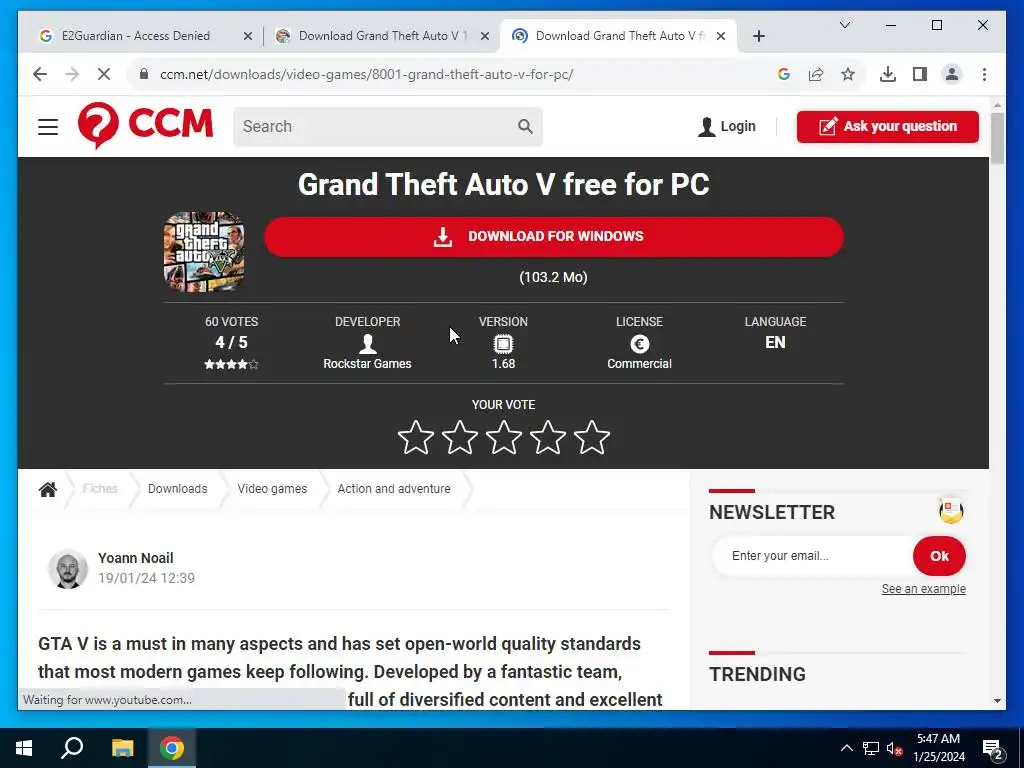Click the muted volume tray icon
This screenshot has width=1024, height=768.
coord(894,748)
